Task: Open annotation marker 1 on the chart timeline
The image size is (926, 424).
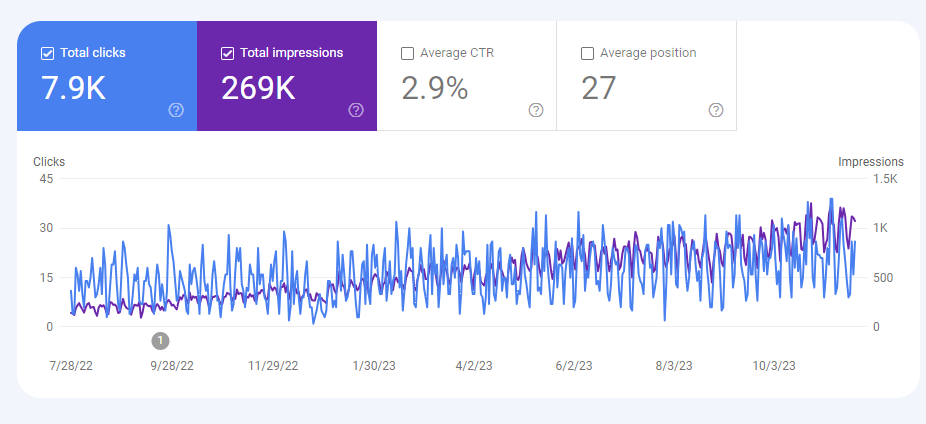Action: click(x=161, y=340)
